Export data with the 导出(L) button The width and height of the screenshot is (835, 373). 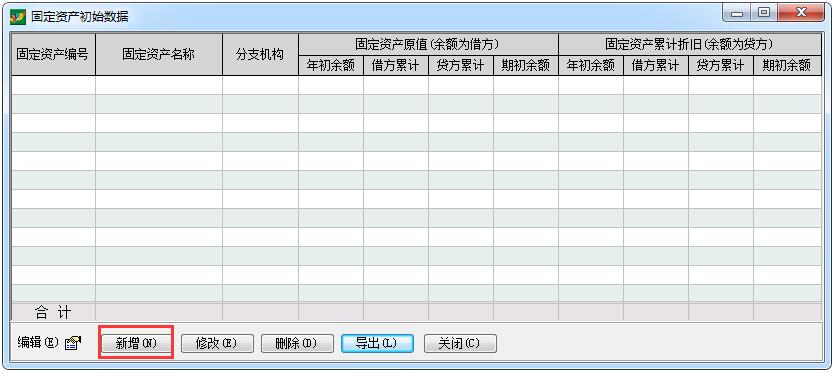[377, 344]
